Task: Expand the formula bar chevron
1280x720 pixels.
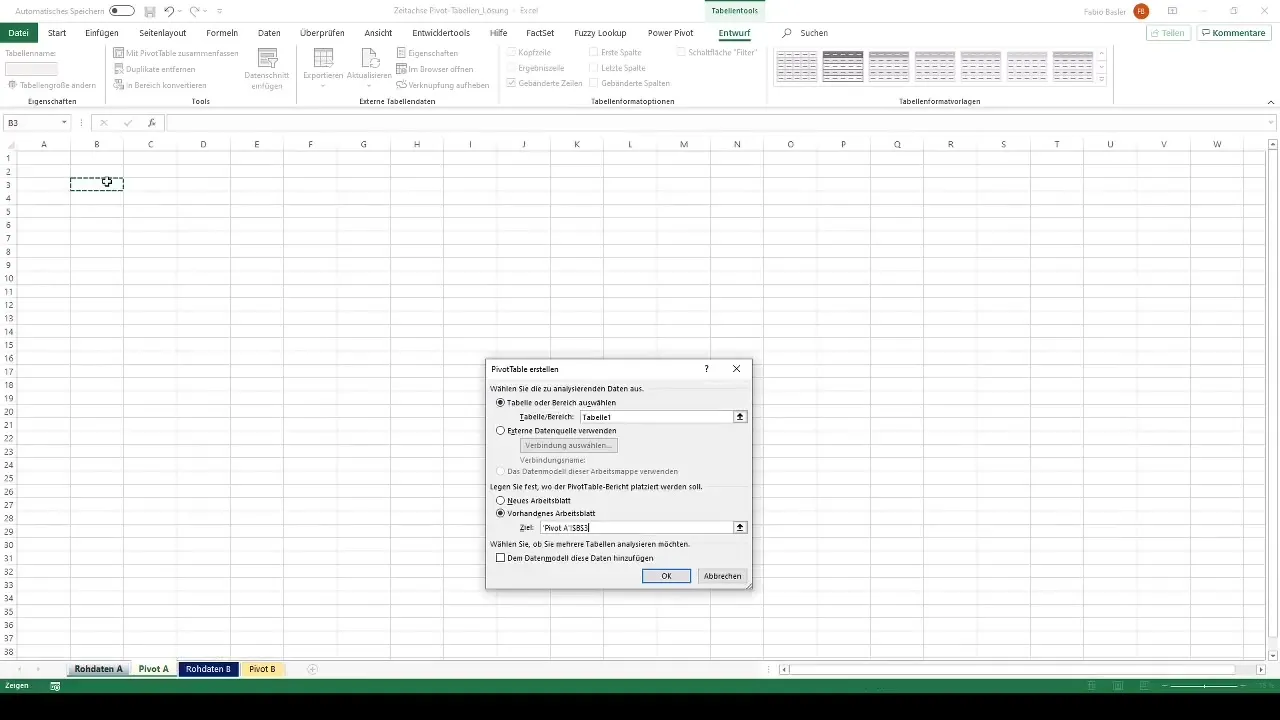Action: pyautogui.click(x=1271, y=123)
